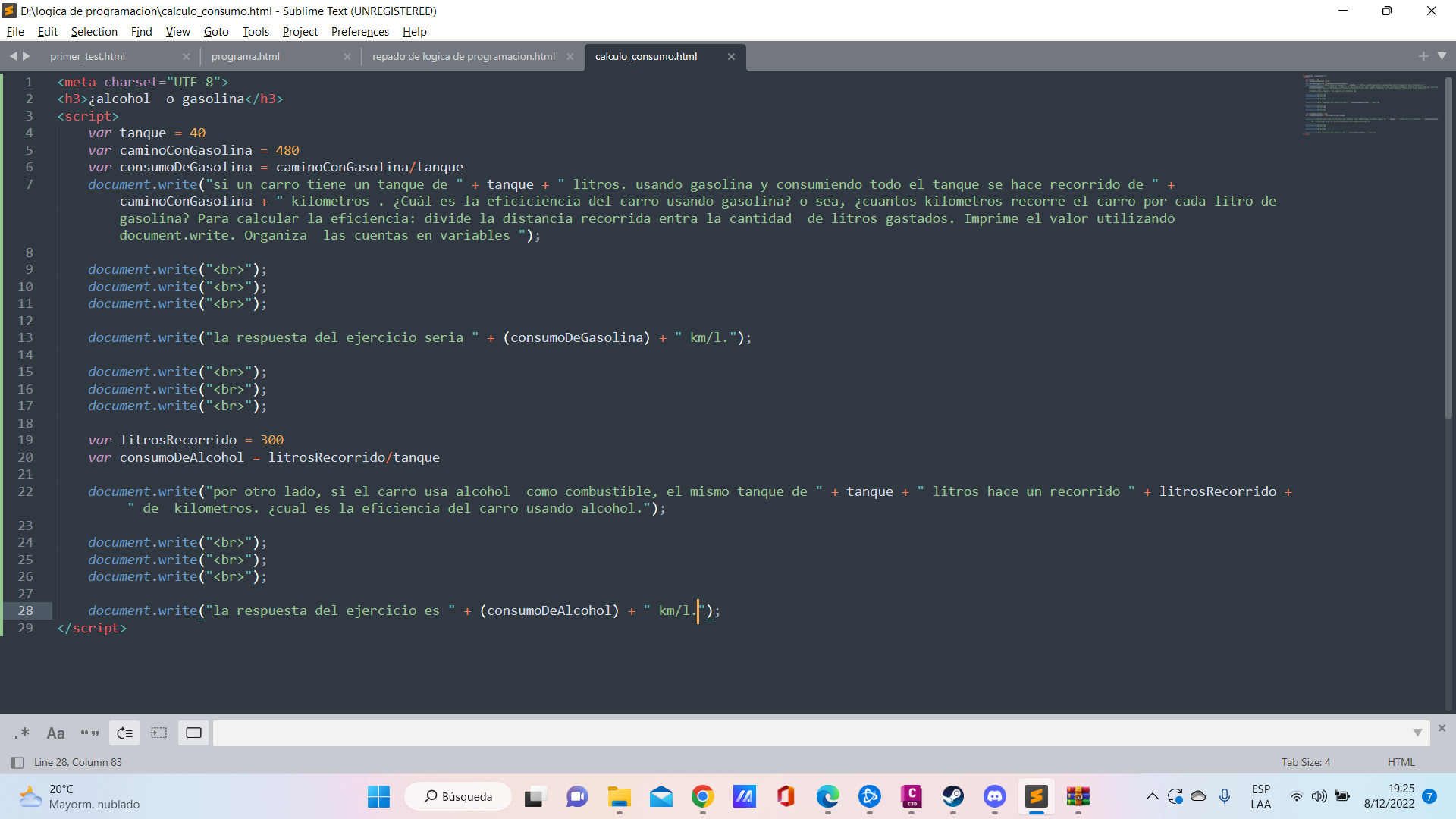Click Line 28, Column 83 status text
The image size is (1456, 819).
coord(77,762)
